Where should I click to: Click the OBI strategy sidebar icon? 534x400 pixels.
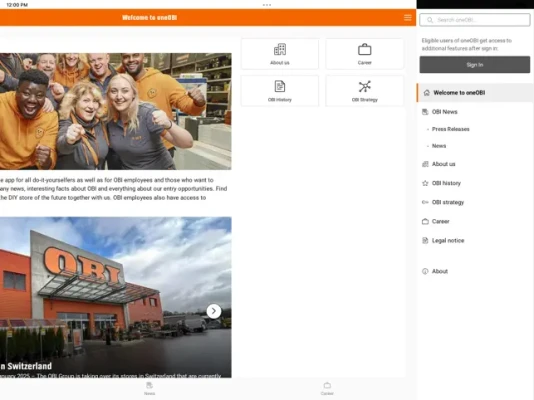pos(425,202)
